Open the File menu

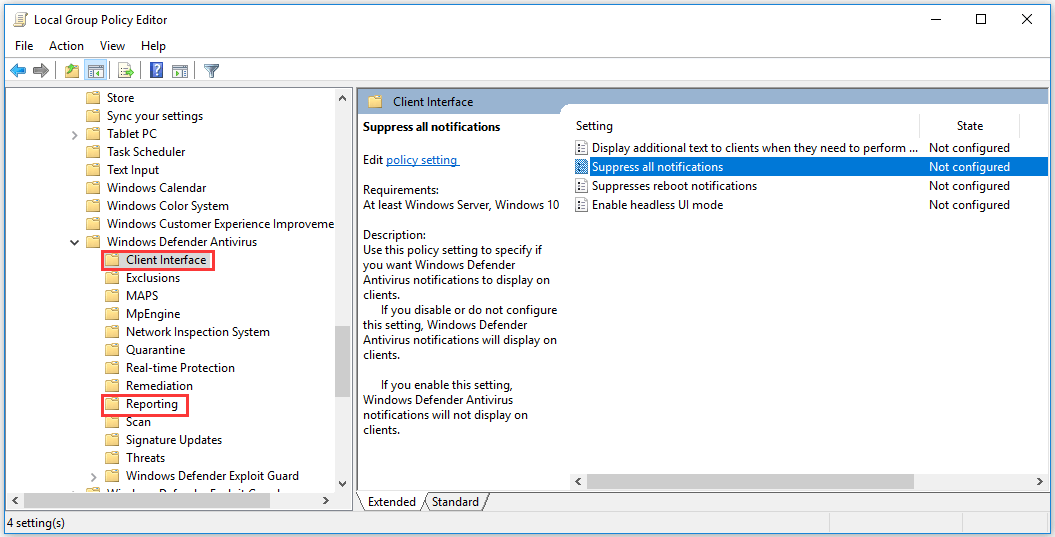(24, 46)
